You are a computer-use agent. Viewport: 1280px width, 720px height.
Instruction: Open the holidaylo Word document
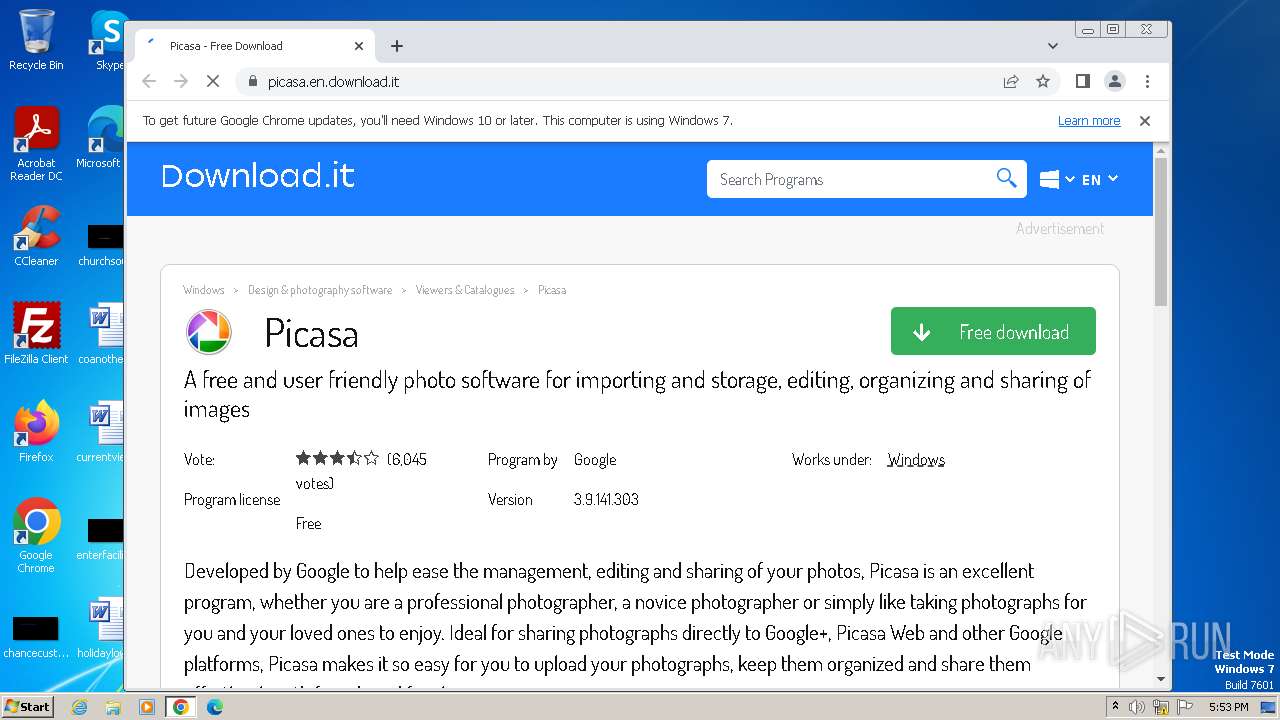(102, 627)
